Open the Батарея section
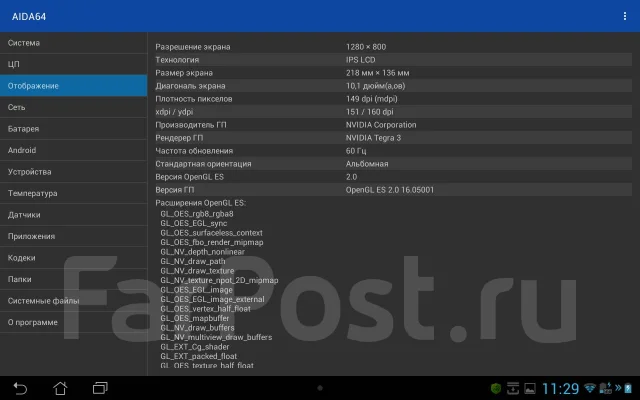 (73, 129)
